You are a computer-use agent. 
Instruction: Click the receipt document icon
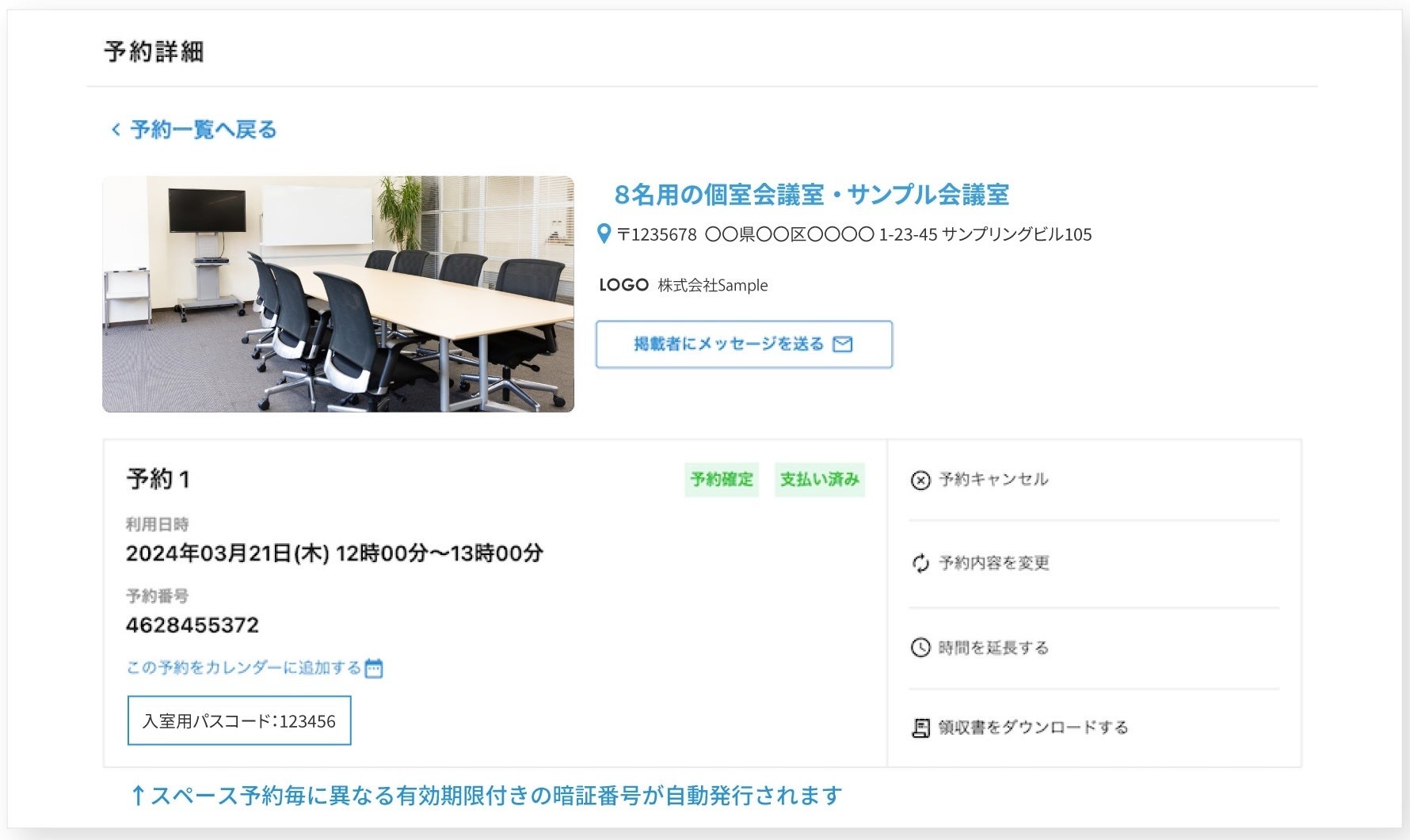click(x=920, y=728)
